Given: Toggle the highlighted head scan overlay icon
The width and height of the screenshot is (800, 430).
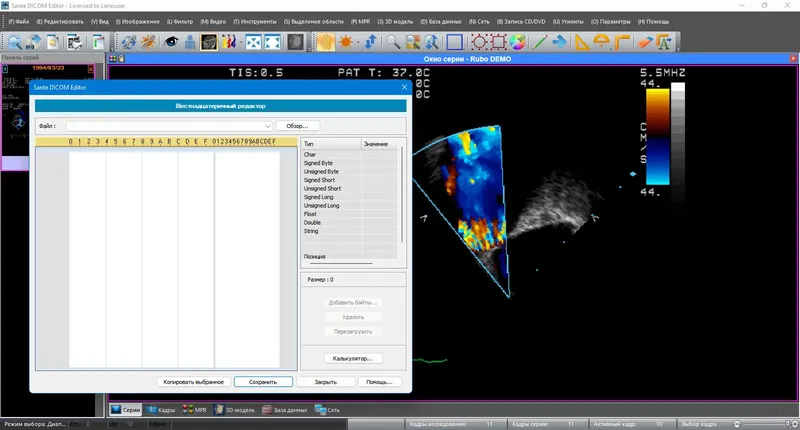Looking at the screenshot, I should click(x=209, y=42).
